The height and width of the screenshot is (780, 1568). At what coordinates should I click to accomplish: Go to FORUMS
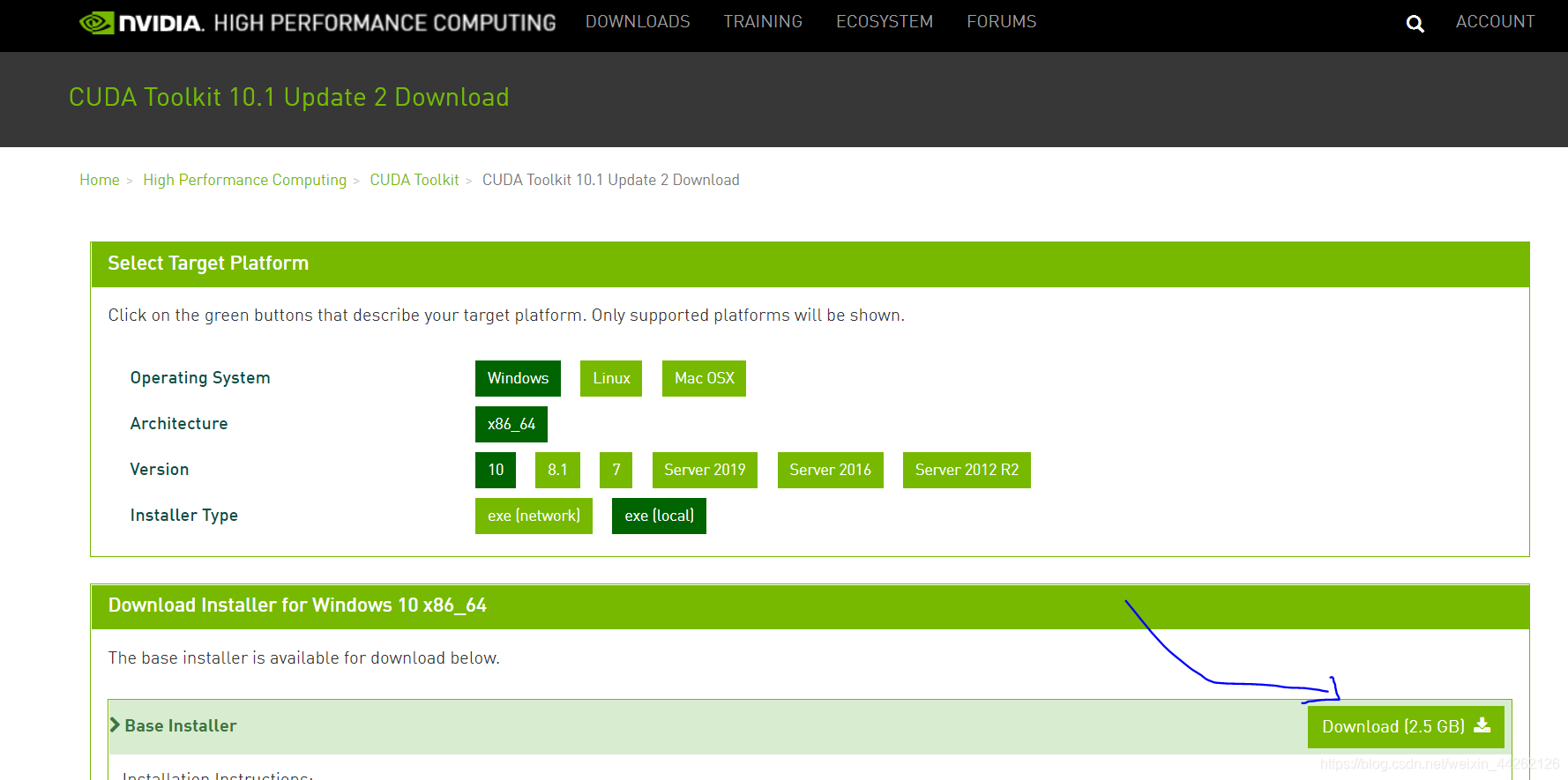point(1002,21)
